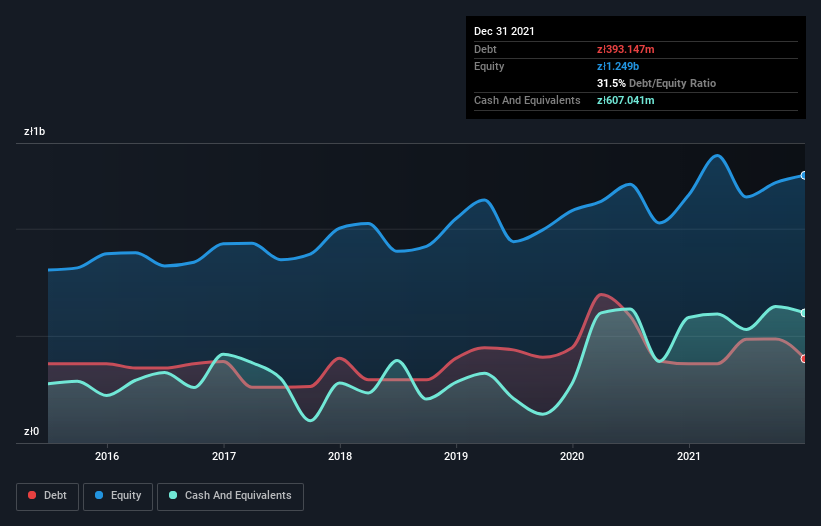Viewport: 821px width, 526px height.
Task: Click the zł0 y-axis label
Action: click(x=31, y=431)
